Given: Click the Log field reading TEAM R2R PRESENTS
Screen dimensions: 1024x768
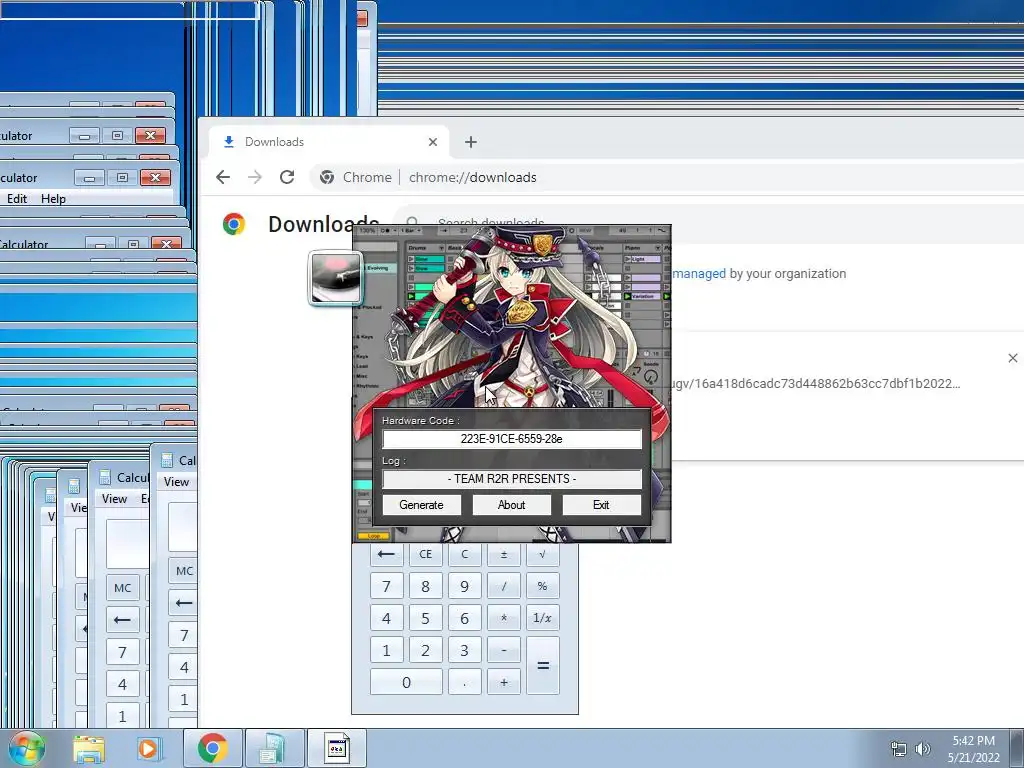Looking at the screenshot, I should pyautogui.click(x=511, y=479).
